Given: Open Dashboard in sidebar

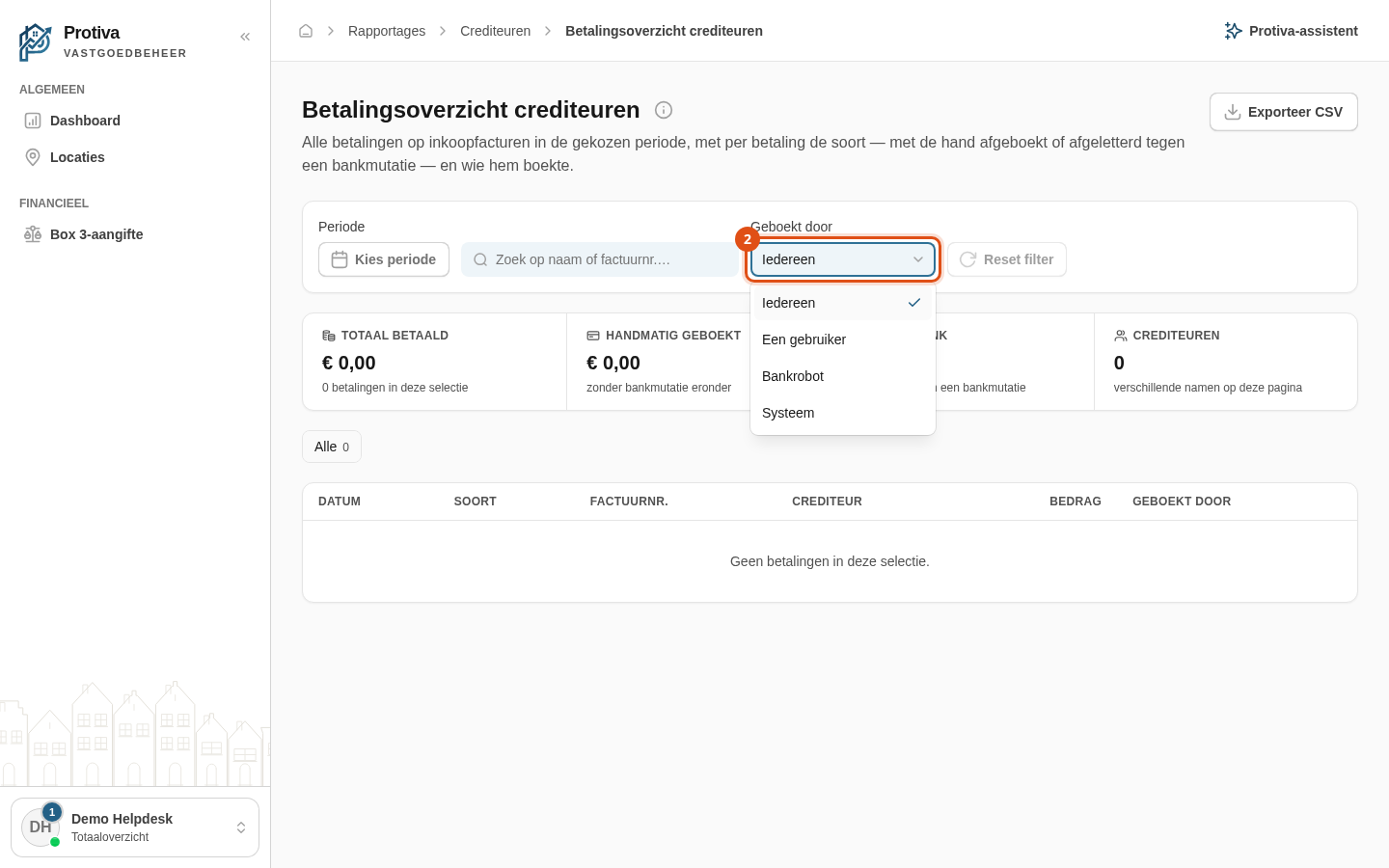Looking at the screenshot, I should pyautogui.click(x=135, y=121).
